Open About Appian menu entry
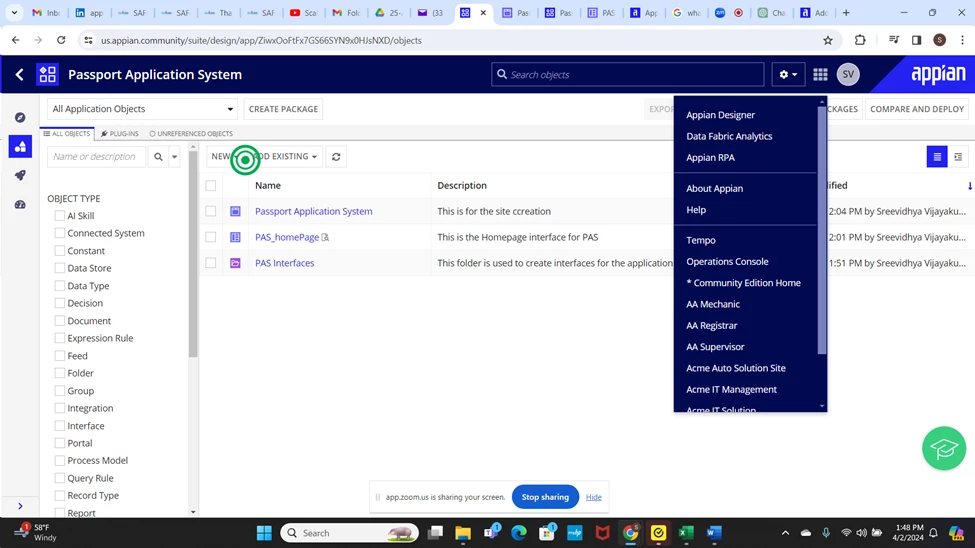The width and height of the screenshot is (975, 548). click(714, 188)
